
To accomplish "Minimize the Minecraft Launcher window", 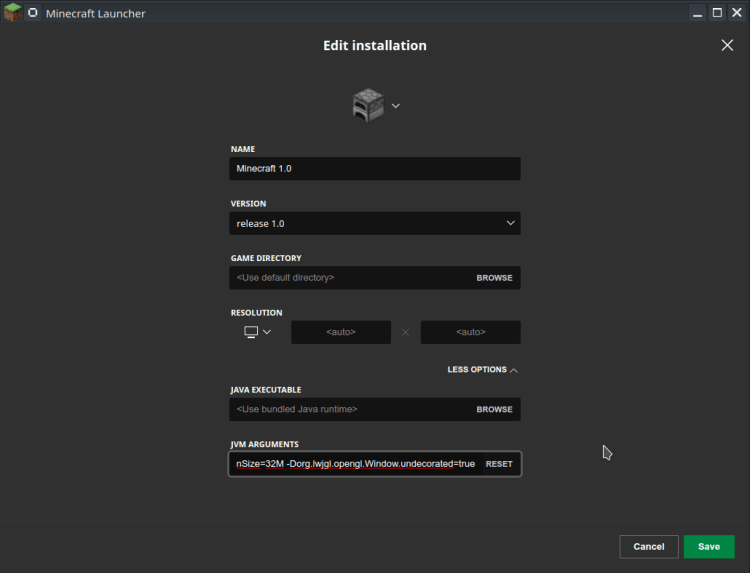I will coord(697,13).
